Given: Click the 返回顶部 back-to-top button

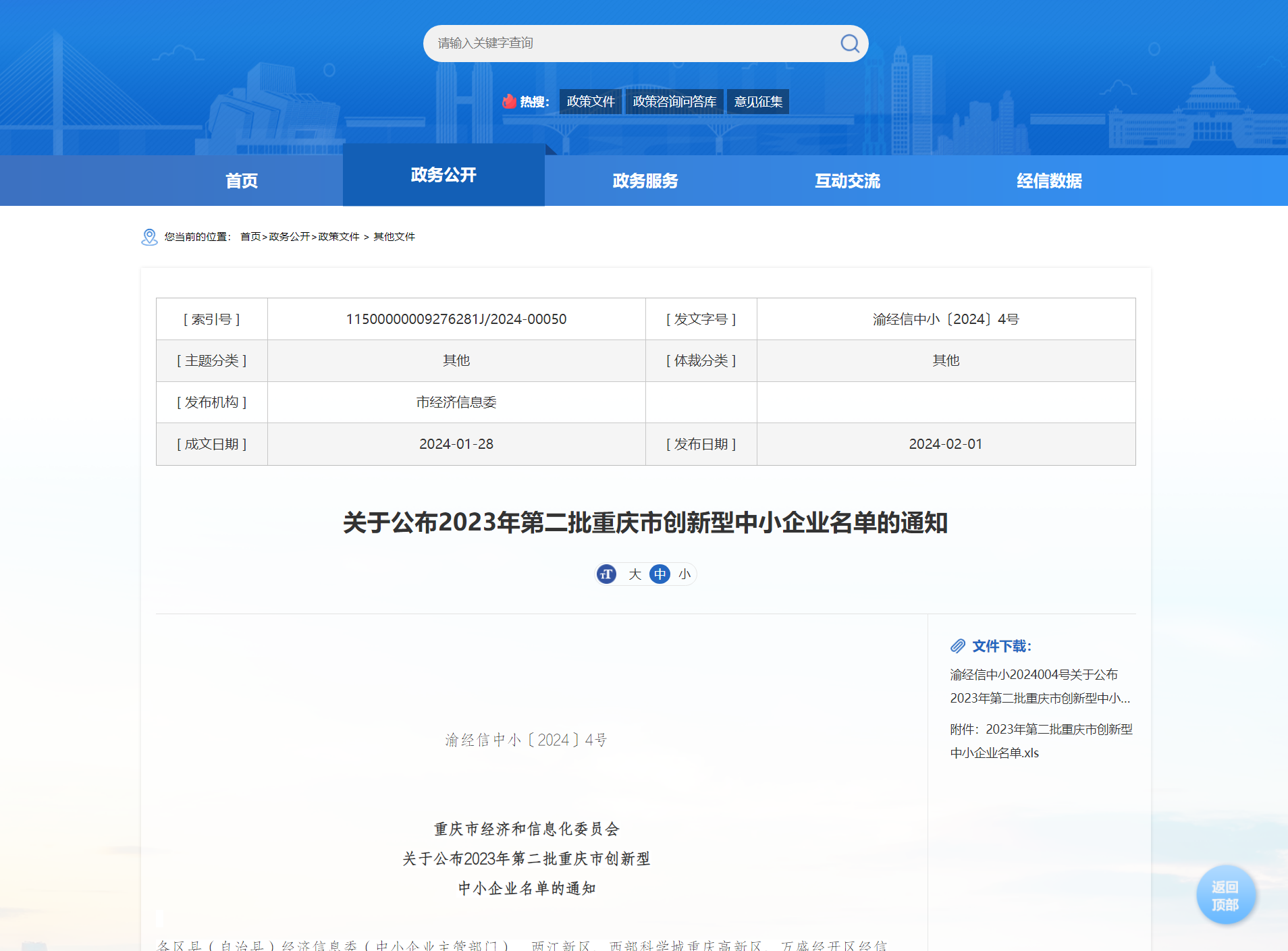Looking at the screenshot, I should pos(1225,896).
